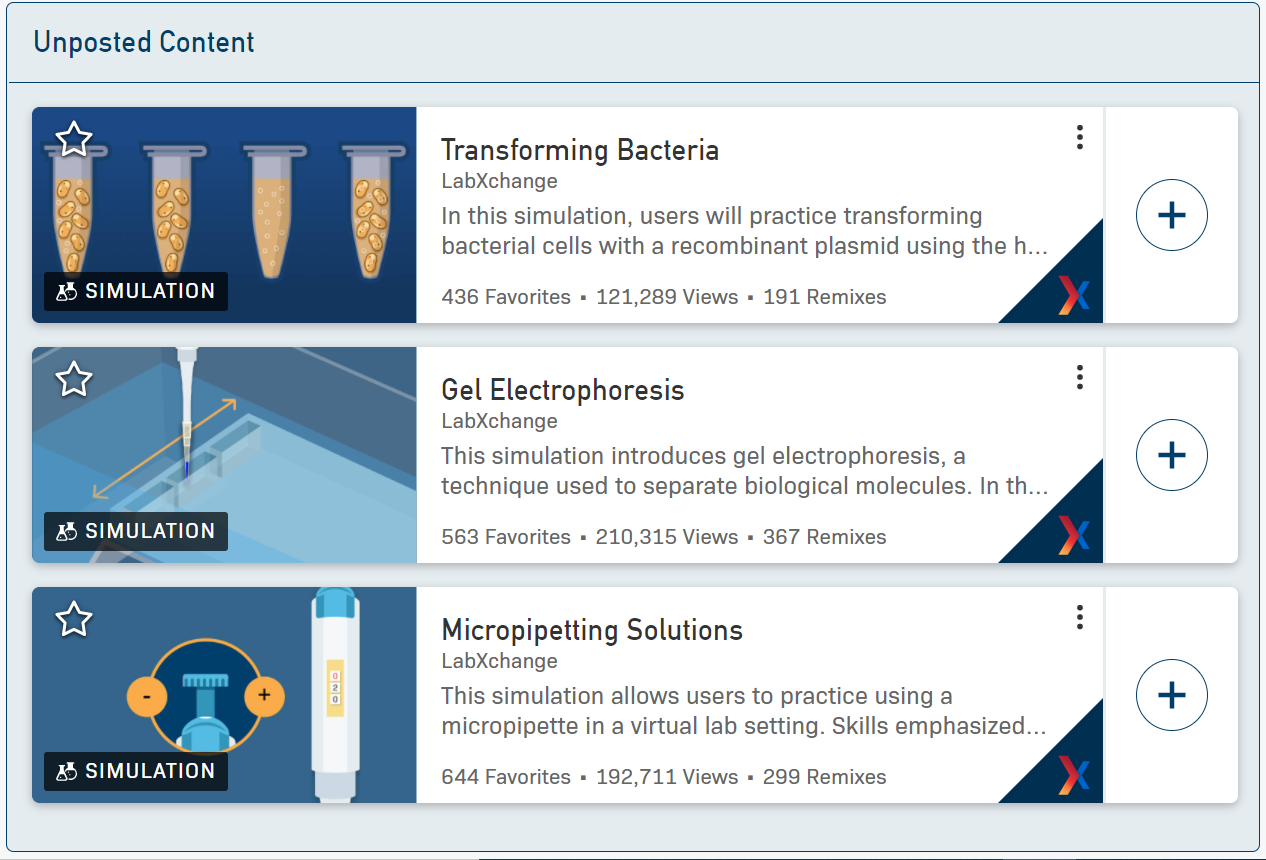The height and width of the screenshot is (860, 1266).
Task: Favorite Transforming Bacteria with the star icon
Action: (74, 139)
